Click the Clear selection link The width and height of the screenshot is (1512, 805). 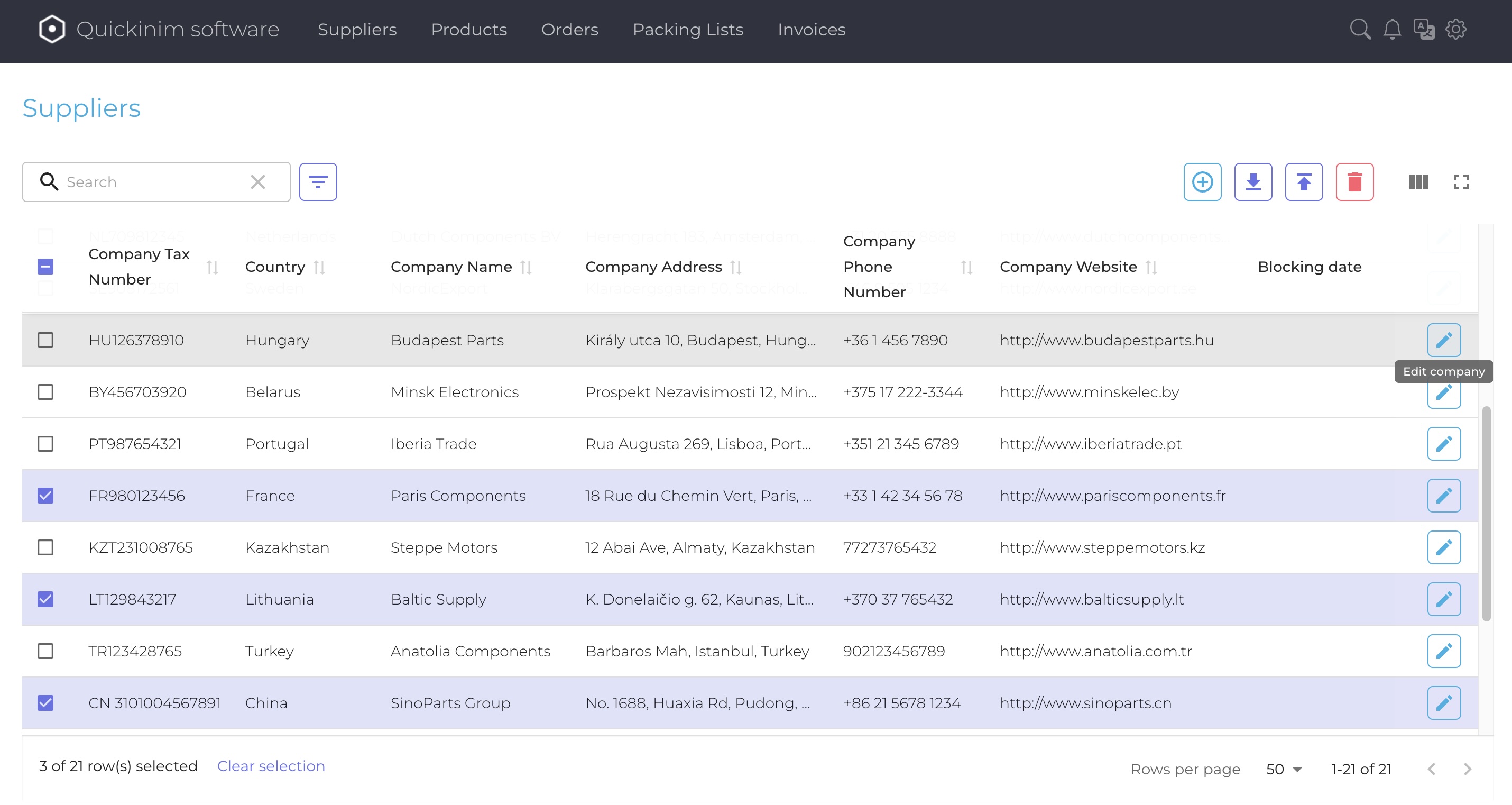point(271,766)
